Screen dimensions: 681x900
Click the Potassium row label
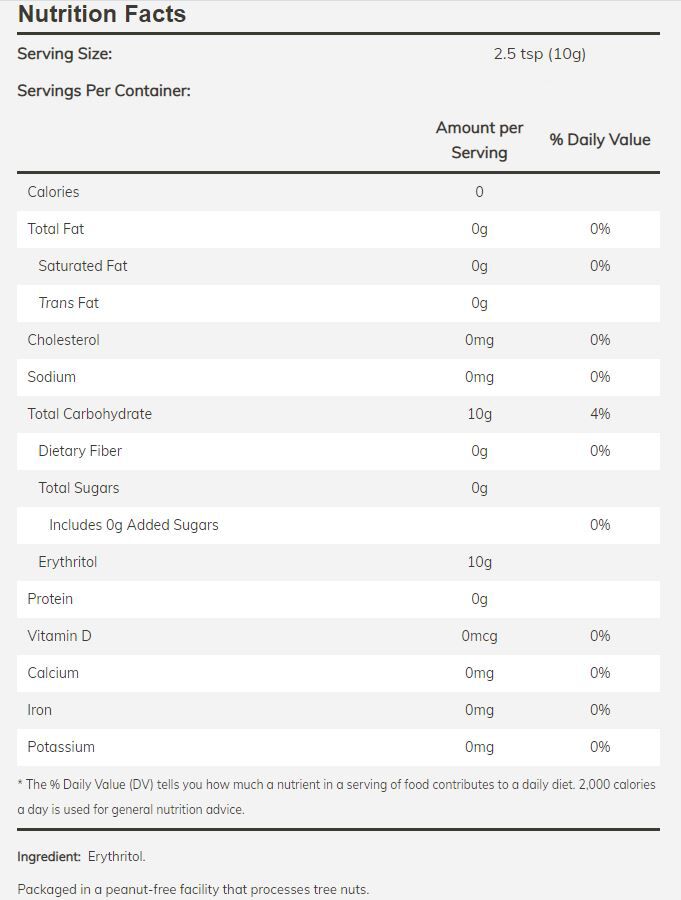[61, 747]
